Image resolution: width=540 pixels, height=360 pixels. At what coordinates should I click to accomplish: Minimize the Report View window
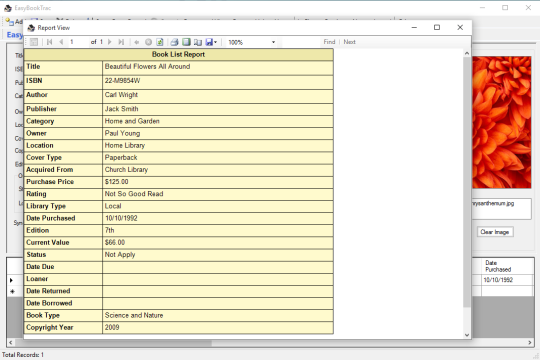point(414,27)
